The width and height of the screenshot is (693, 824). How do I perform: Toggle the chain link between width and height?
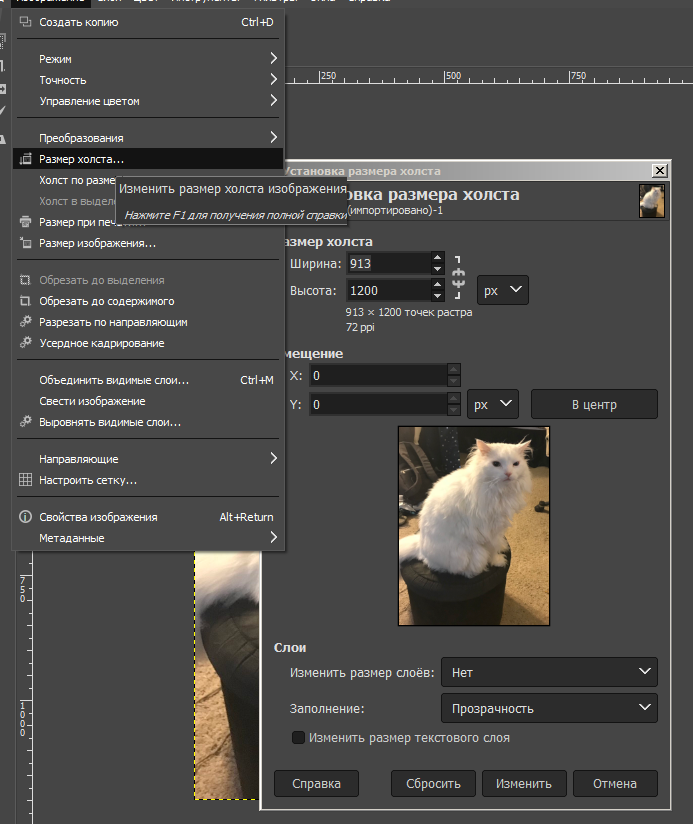click(458, 277)
